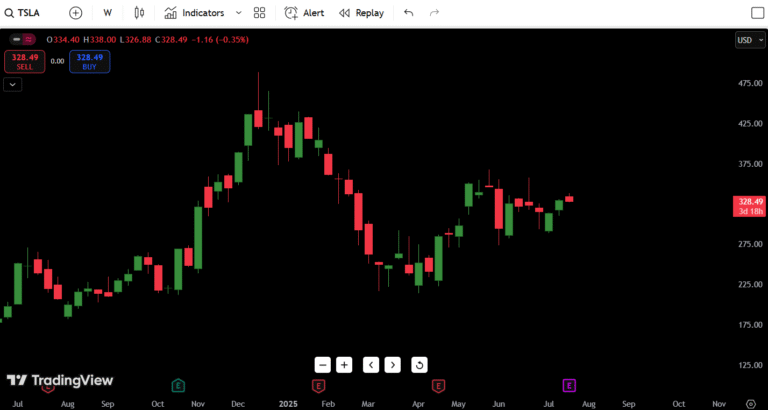Viewport: 768px width, 410px height.
Task: Click the 375.00 price axis label
Action: pos(750,164)
